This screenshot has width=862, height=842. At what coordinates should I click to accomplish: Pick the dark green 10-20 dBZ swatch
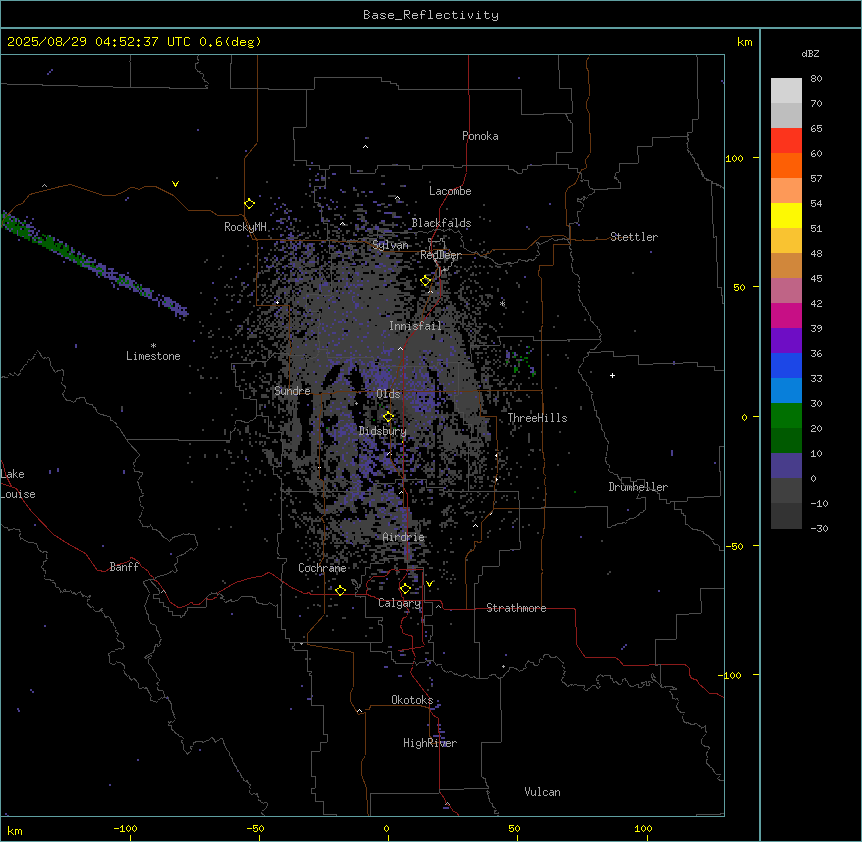(786, 441)
